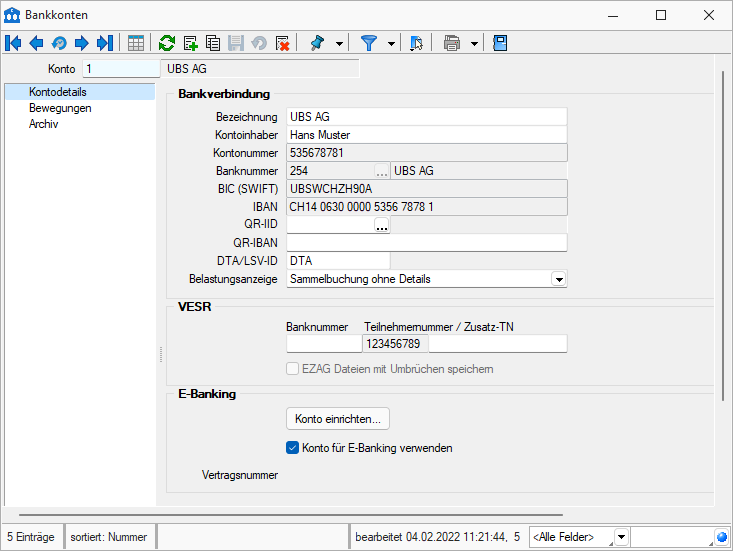Click the round blue search record icon
This screenshot has width=733, height=551.
[x=59, y=43]
